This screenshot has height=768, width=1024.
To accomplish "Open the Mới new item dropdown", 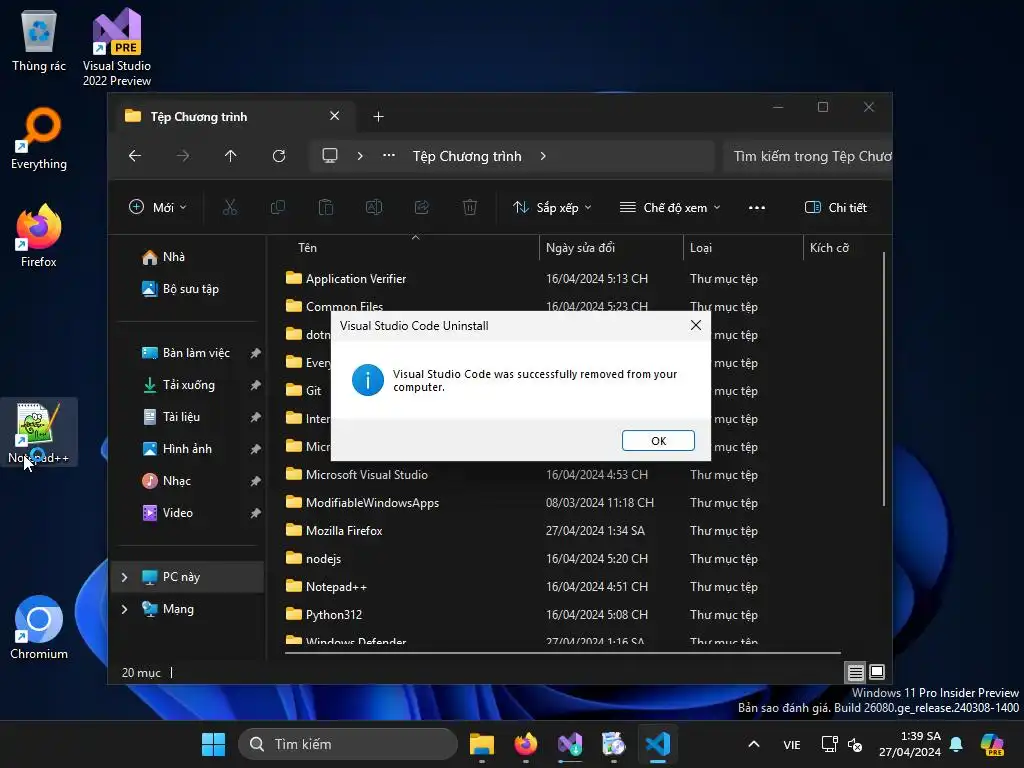I will pyautogui.click(x=157, y=208).
